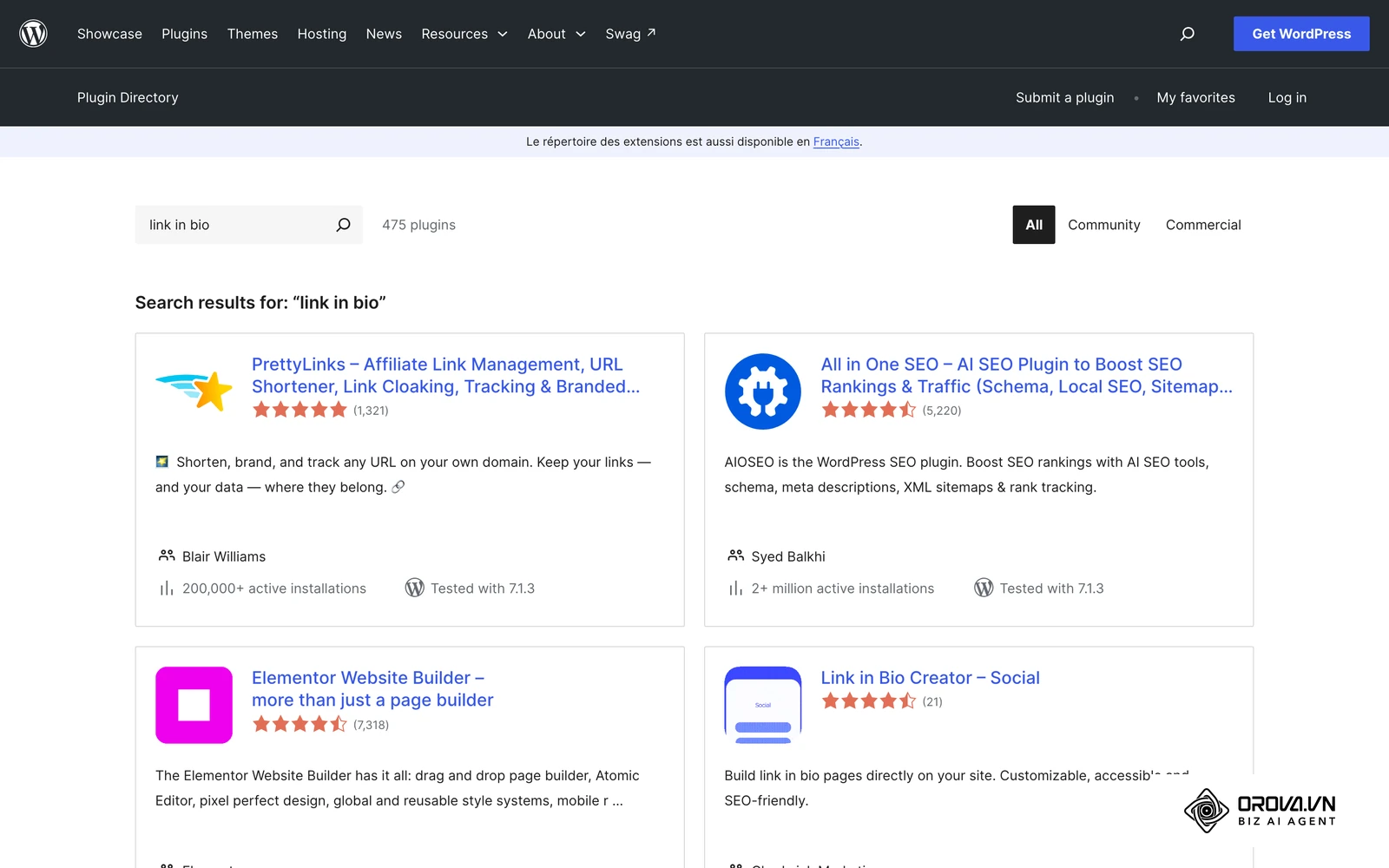Click the '475 plugins' result count text

(x=418, y=225)
